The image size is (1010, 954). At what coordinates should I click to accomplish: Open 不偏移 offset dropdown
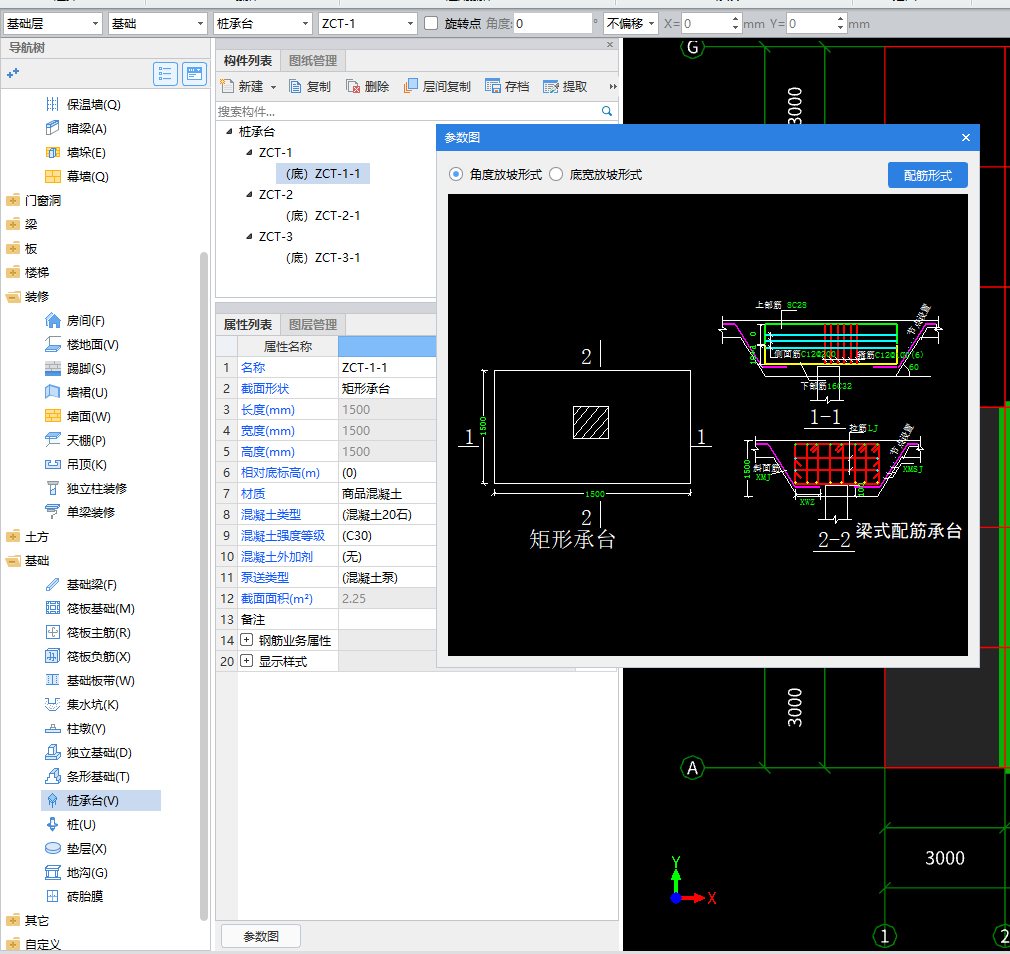[x=631, y=24]
